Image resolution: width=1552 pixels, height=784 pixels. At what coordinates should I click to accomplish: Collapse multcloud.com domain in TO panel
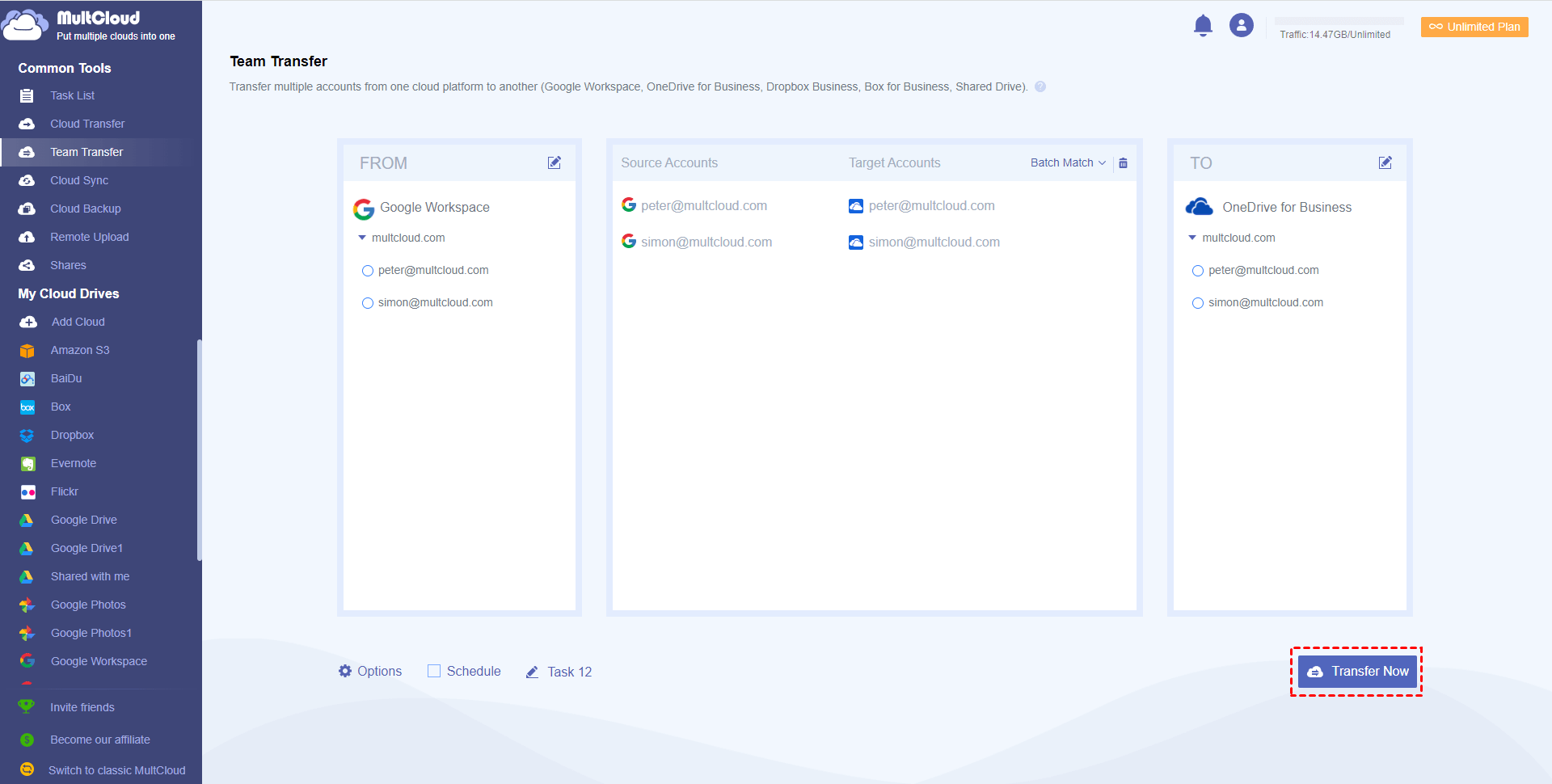pos(1192,238)
